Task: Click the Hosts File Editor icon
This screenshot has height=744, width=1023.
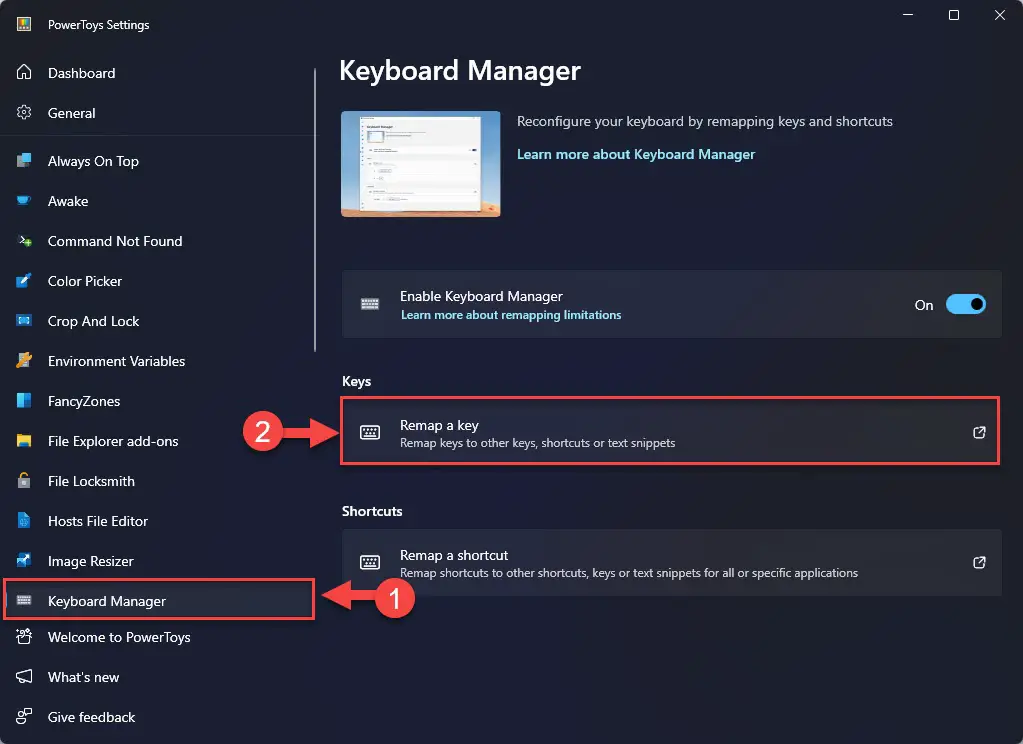Action: [24, 521]
